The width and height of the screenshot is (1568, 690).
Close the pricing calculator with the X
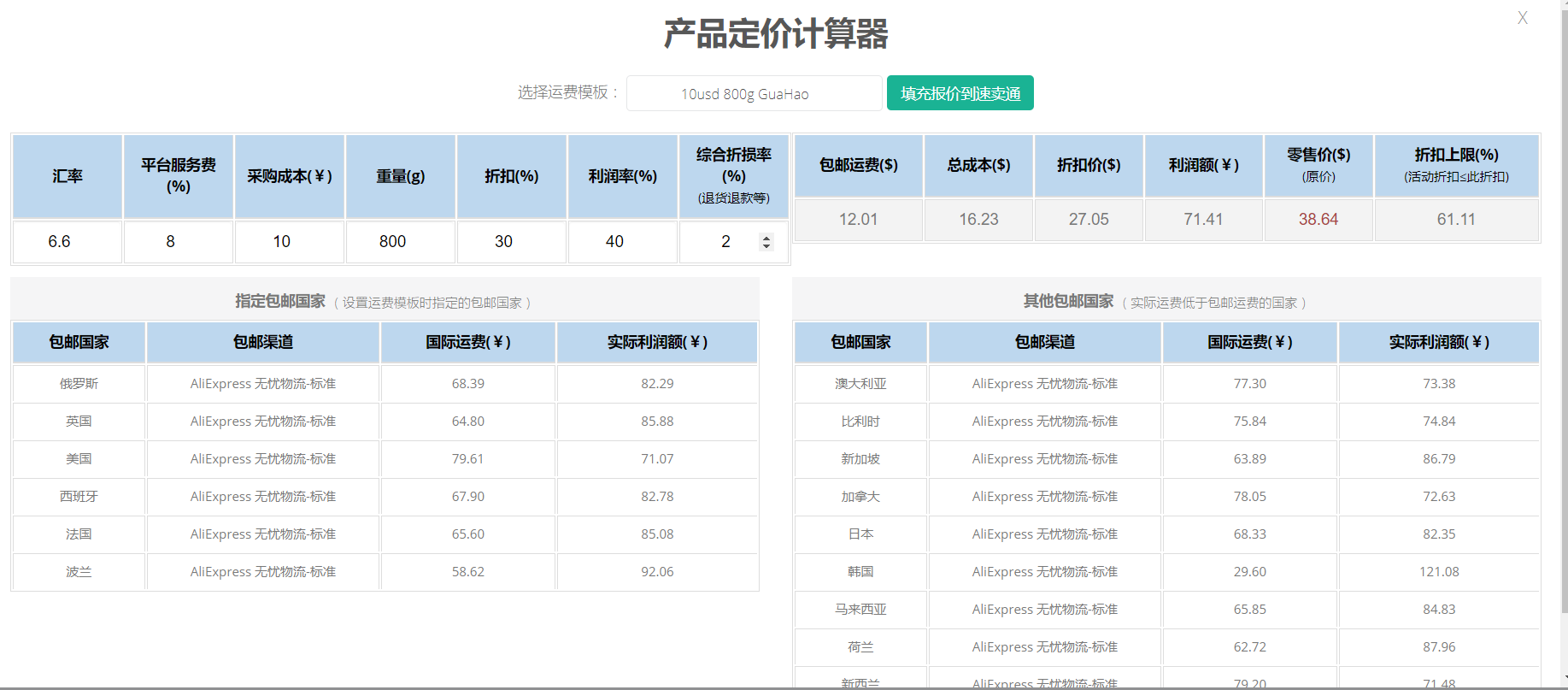pyautogui.click(x=1522, y=18)
